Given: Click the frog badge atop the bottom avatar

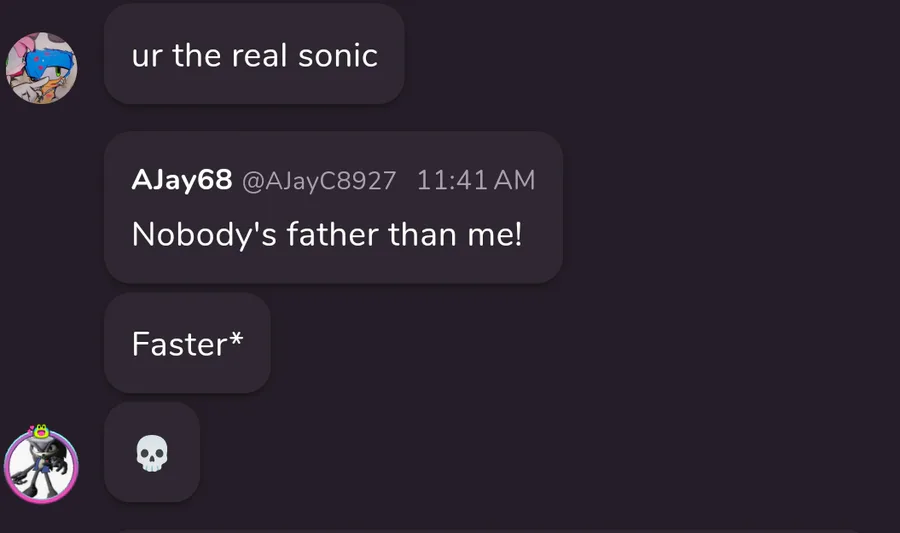Looking at the screenshot, I should [41, 432].
